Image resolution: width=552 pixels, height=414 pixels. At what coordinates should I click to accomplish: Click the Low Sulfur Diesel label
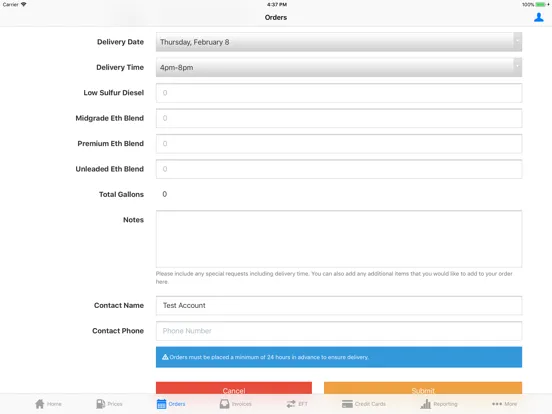tap(114, 93)
